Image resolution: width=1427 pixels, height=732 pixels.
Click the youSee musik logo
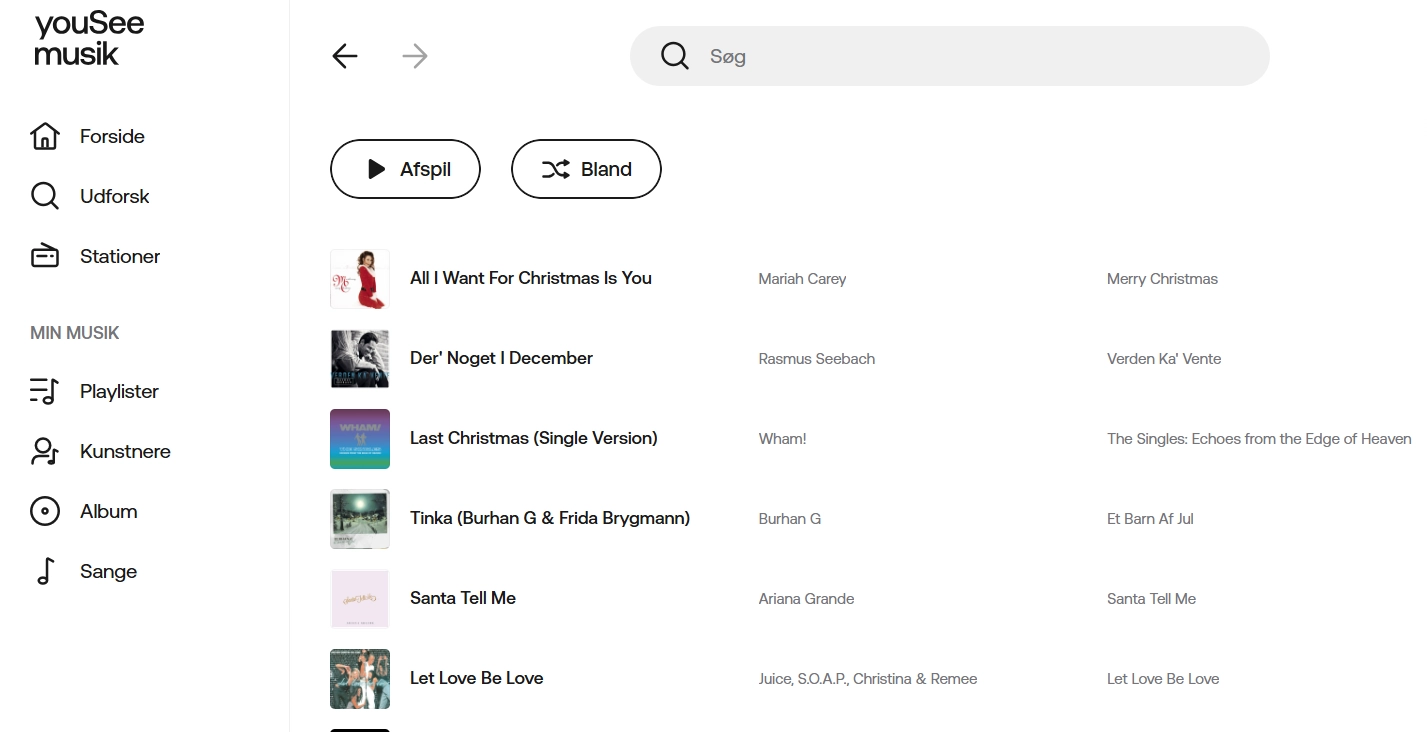click(89, 39)
